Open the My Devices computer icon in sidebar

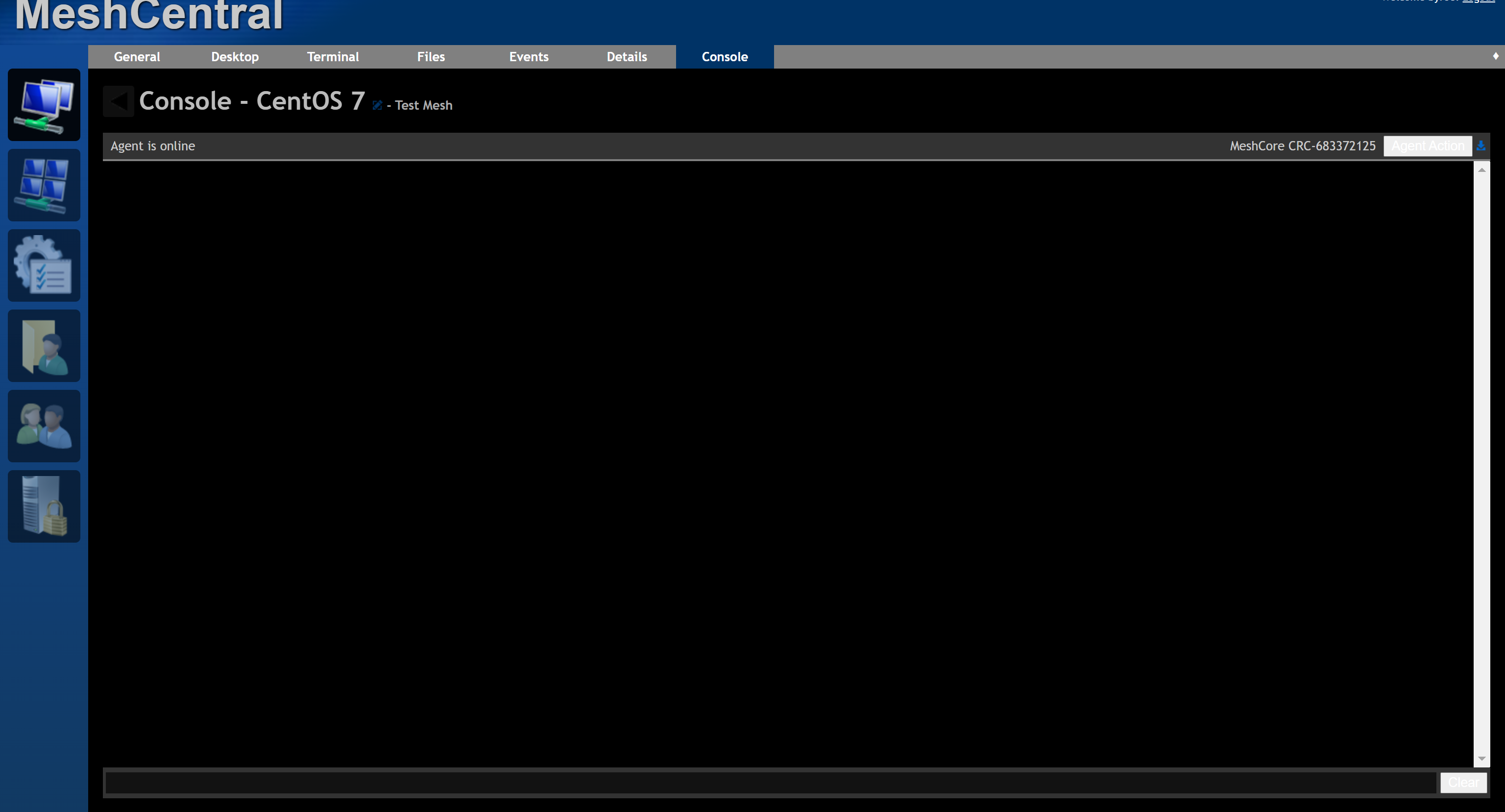click(x=44, y=105)
